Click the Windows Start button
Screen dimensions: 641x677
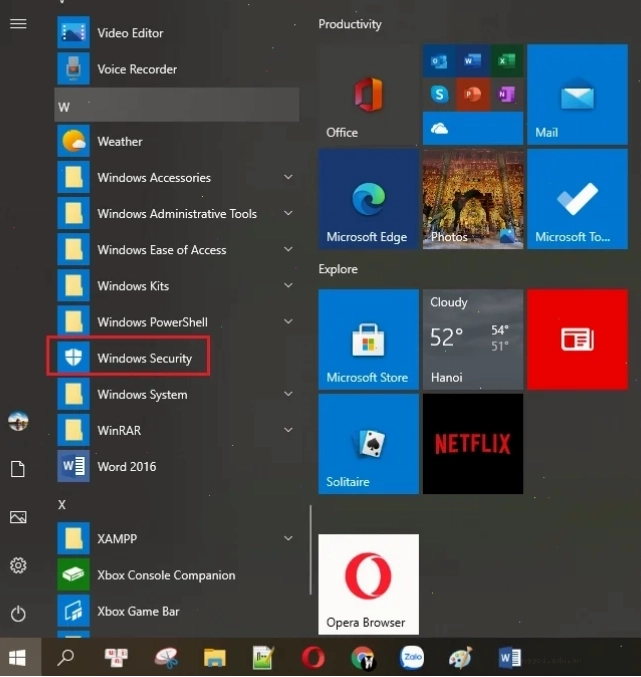coord(18,658)
